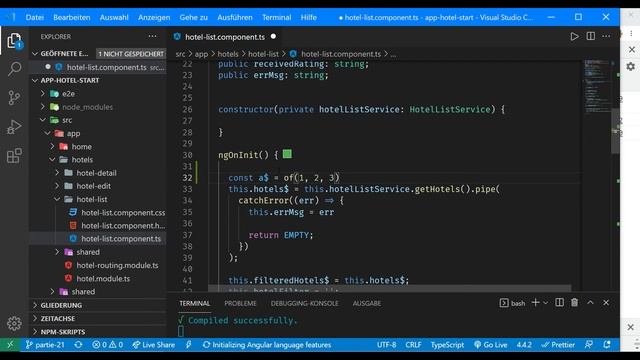
Task: Maximize terminal panel with up chevron
Action: point(590,302)
